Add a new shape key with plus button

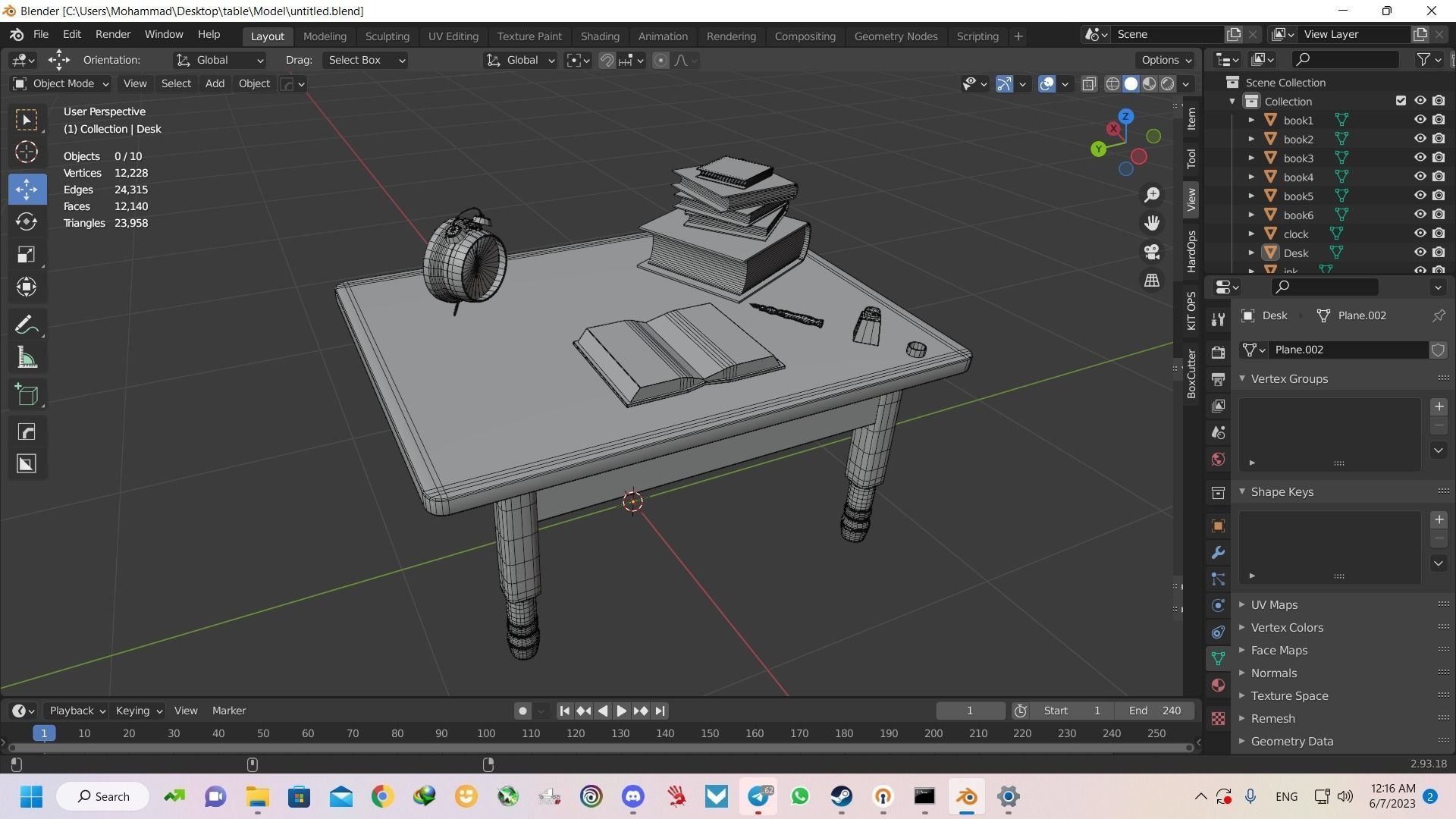1439,520
